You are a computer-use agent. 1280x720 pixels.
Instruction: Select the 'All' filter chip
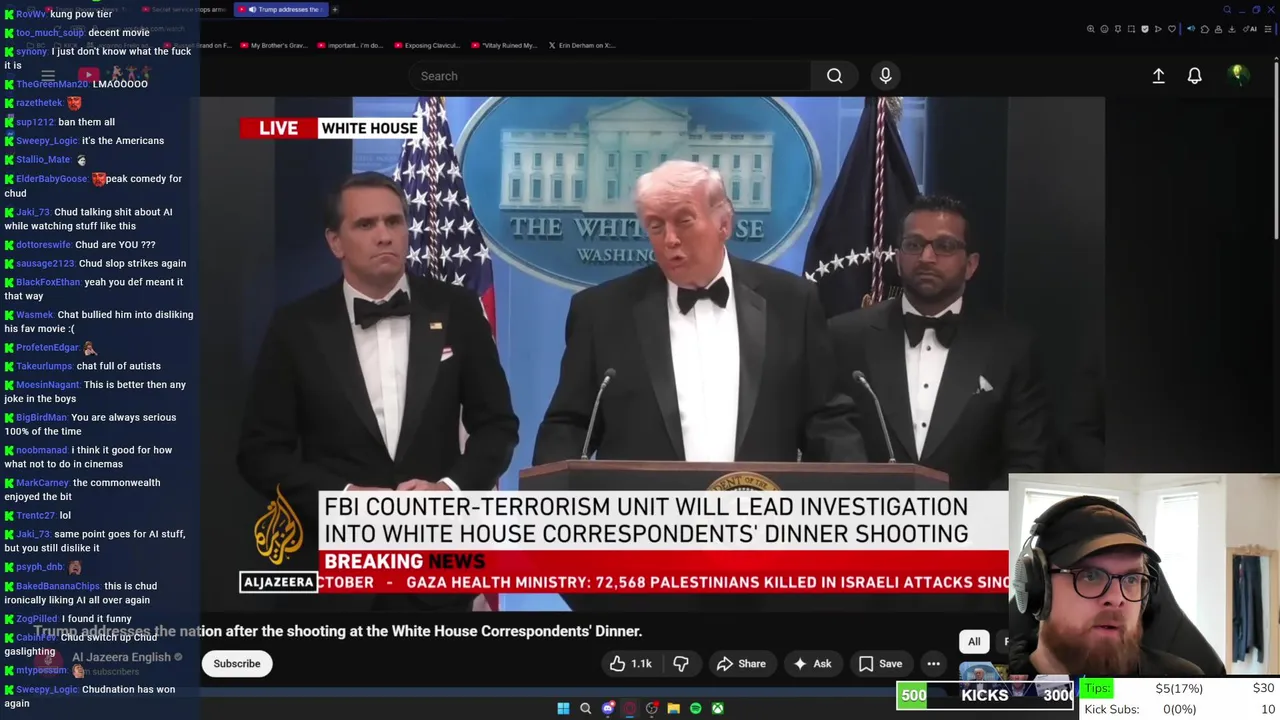point(974,641)
